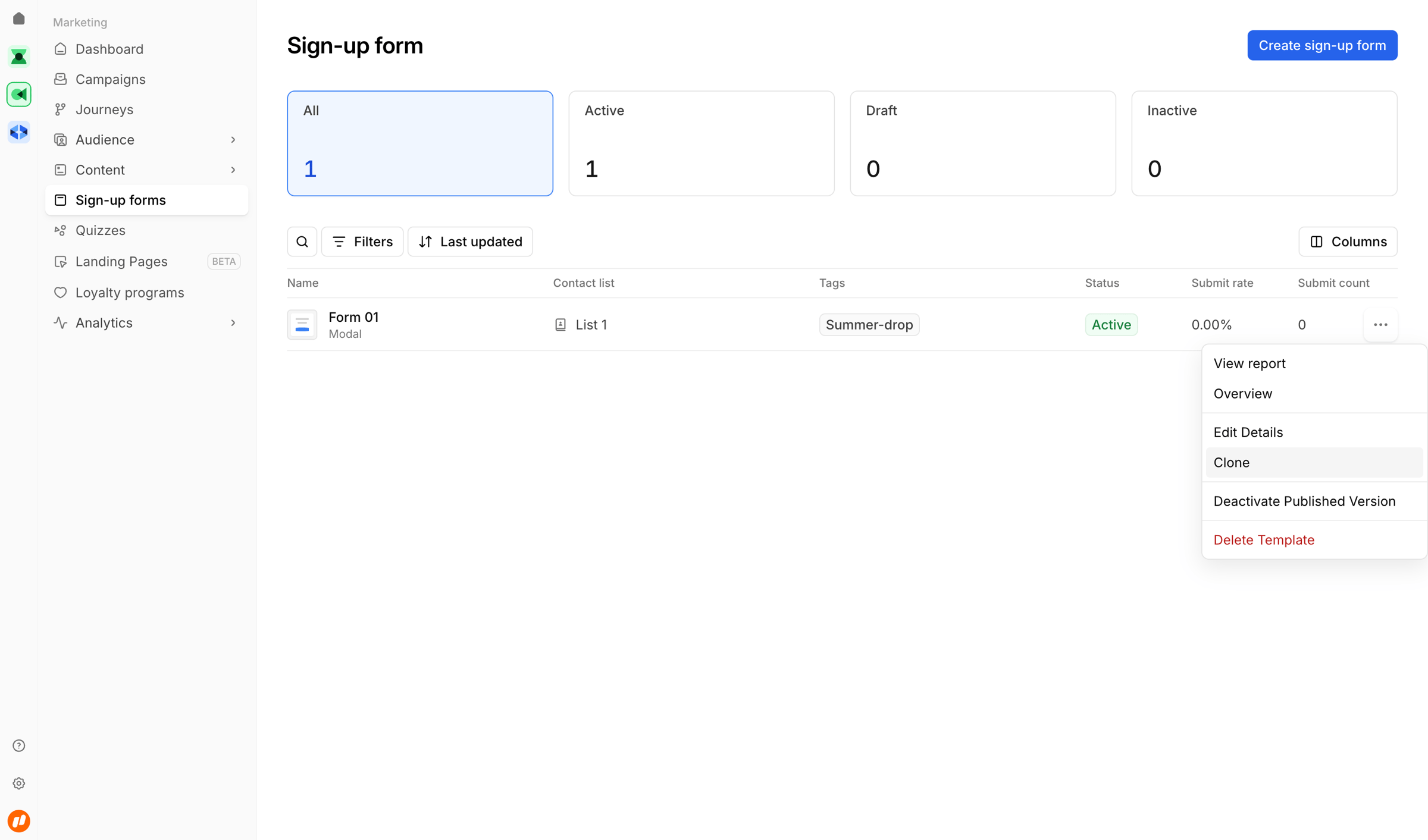The height and width of the screenshot is (840, 1428).
Task: Click the 0.00% submit rate value
Action: click(1211, 325)
